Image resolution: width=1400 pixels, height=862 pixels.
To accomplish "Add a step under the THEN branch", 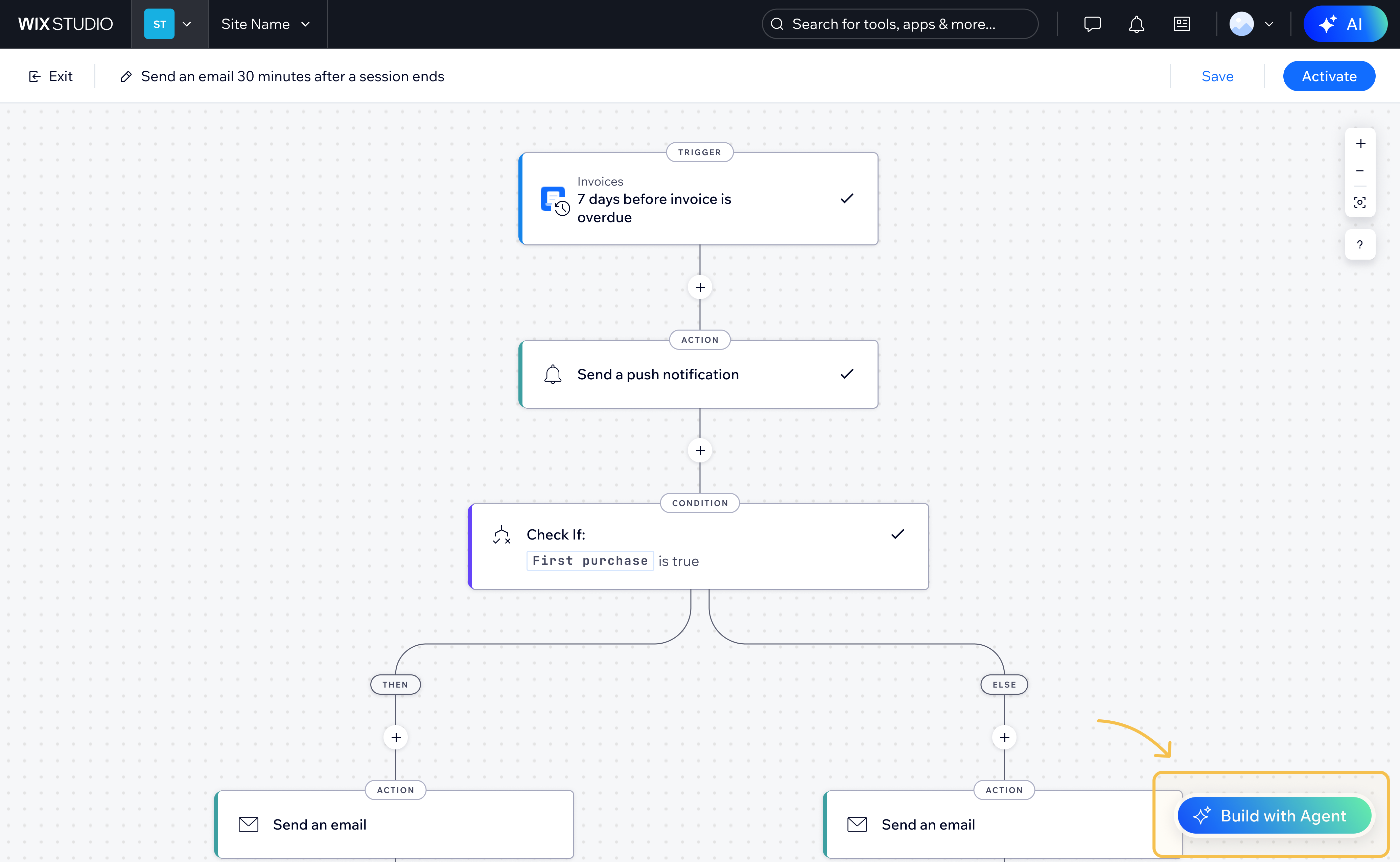I will coord(396,738).
